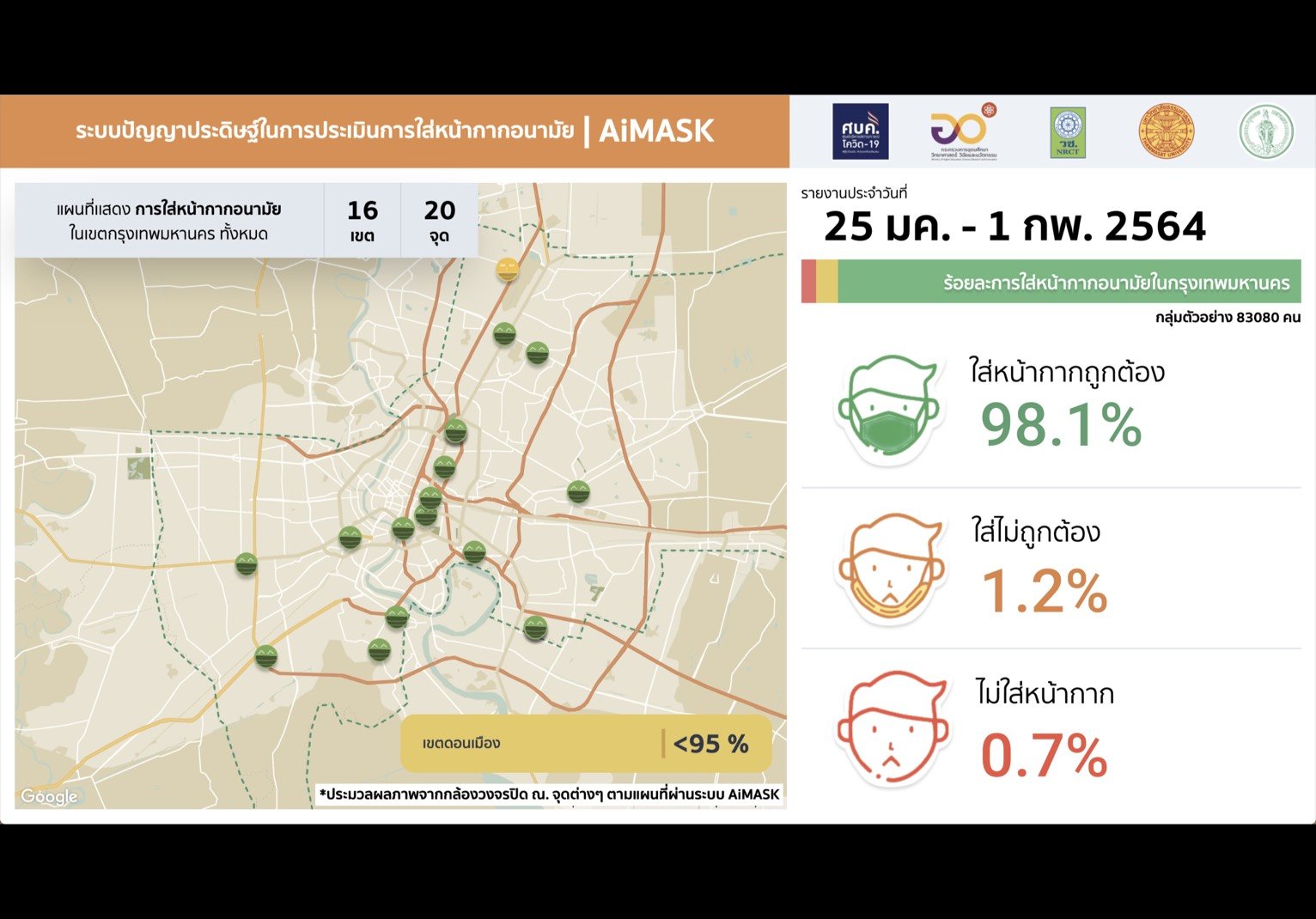Click the AiMASK title in the orange header
Image resolution: width=1316 pixels, height=919 pixels.
coord(656,131)
